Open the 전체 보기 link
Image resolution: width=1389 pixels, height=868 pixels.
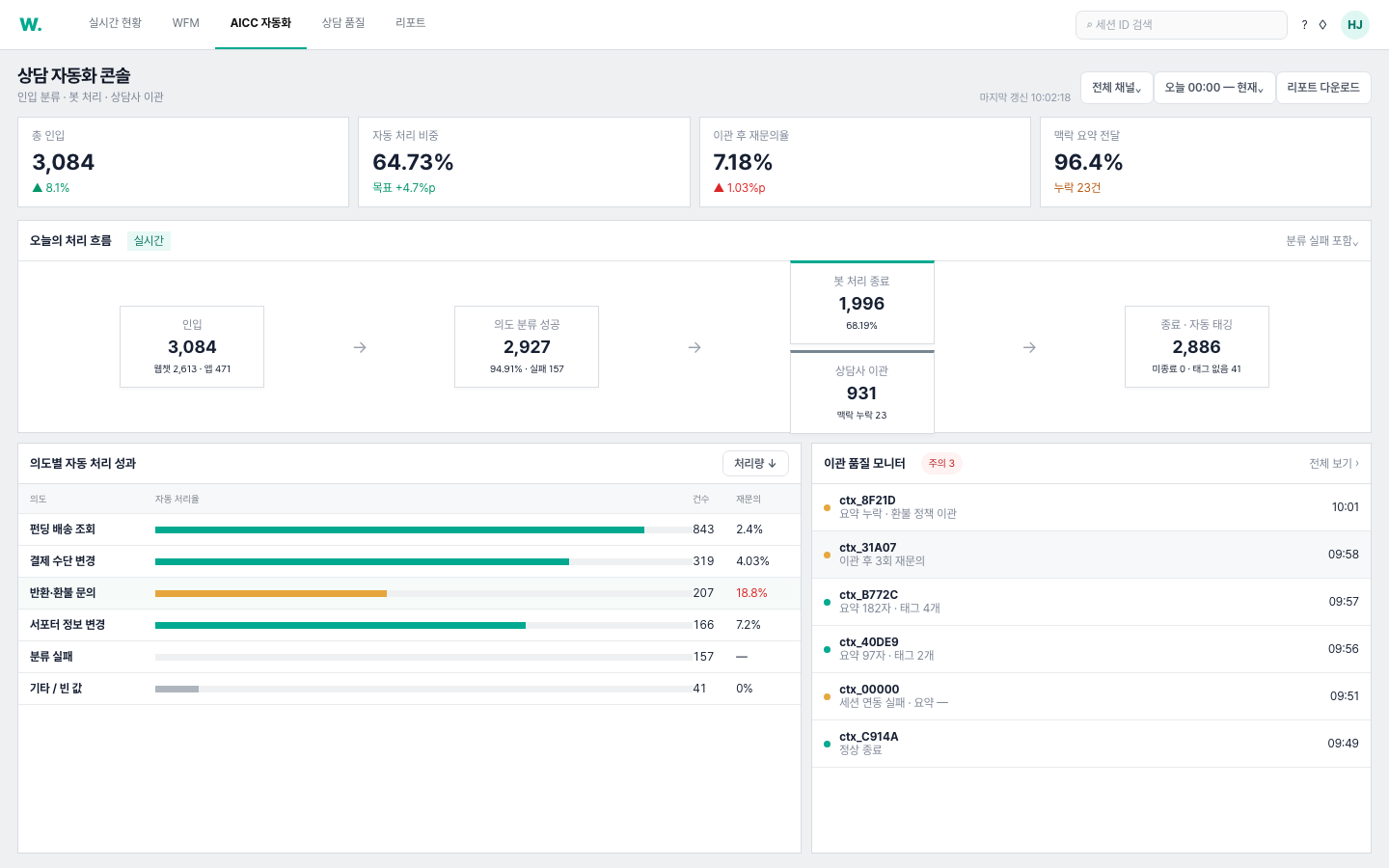[x=1334, y=464]
